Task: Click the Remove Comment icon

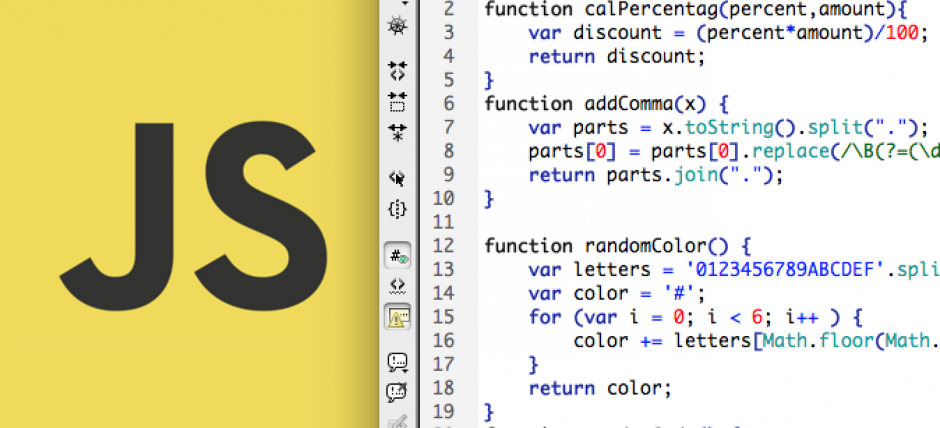Action: pos(397,393)
